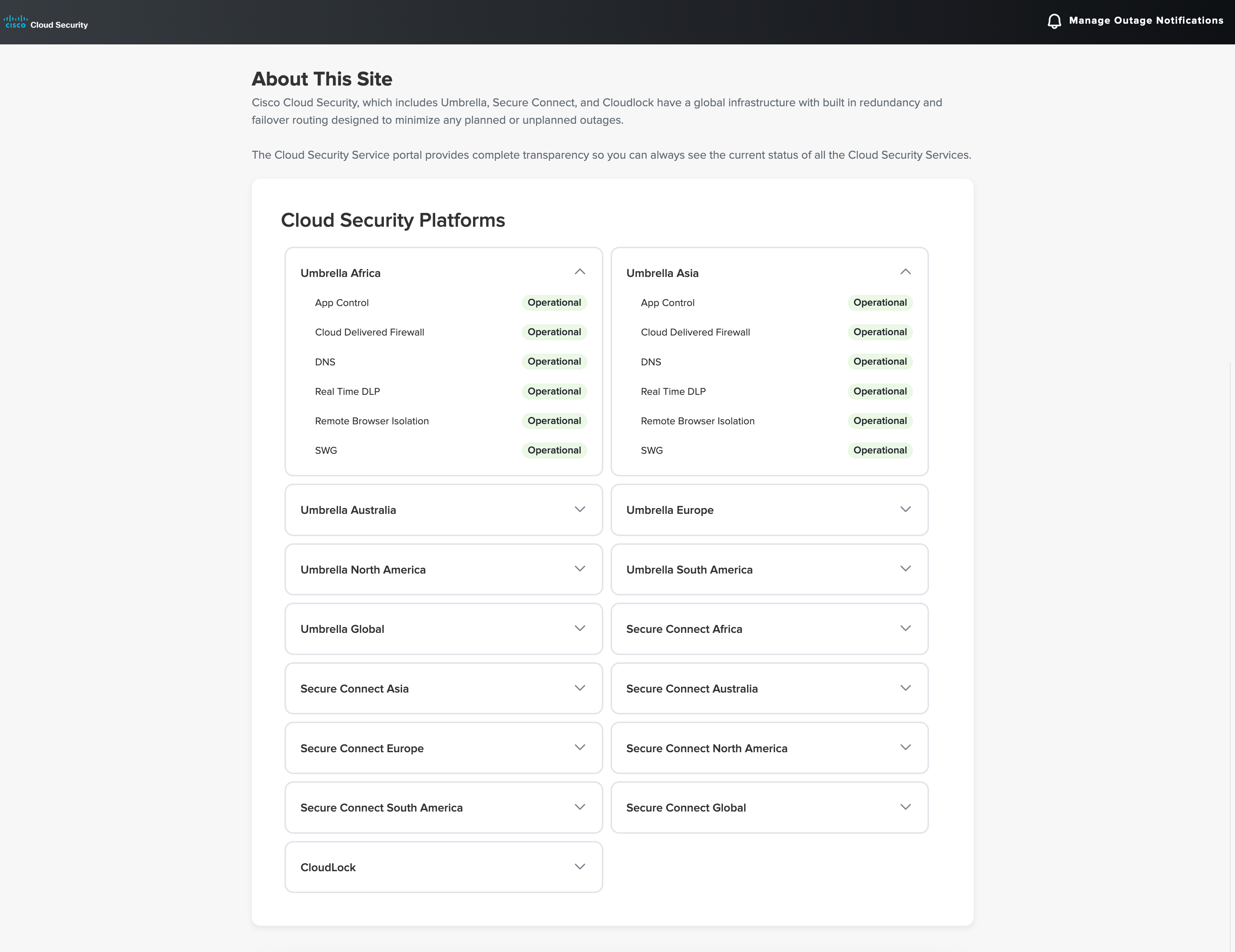Click the Umbrella North America title
The height and width of the screenshot is (952, 1235).
tap(363, 570)
